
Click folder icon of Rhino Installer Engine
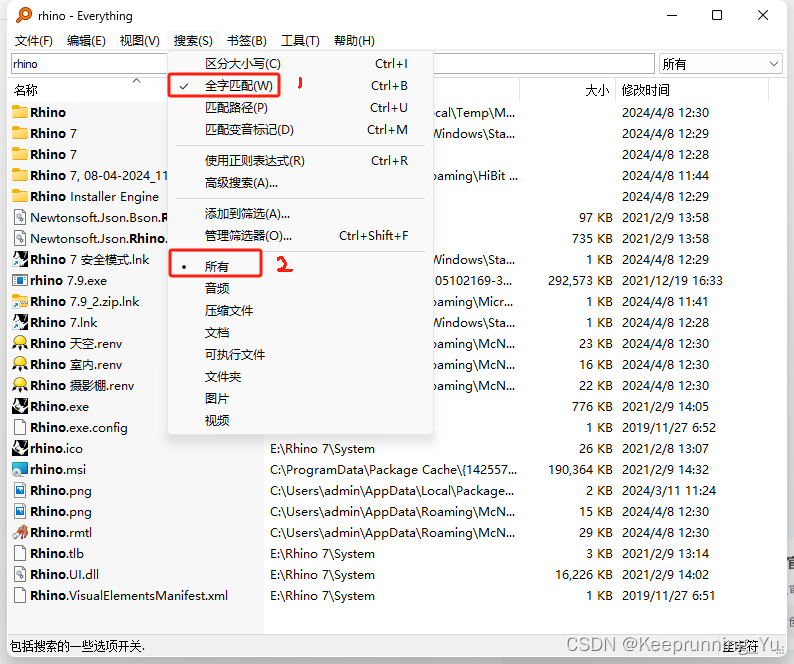20,196
